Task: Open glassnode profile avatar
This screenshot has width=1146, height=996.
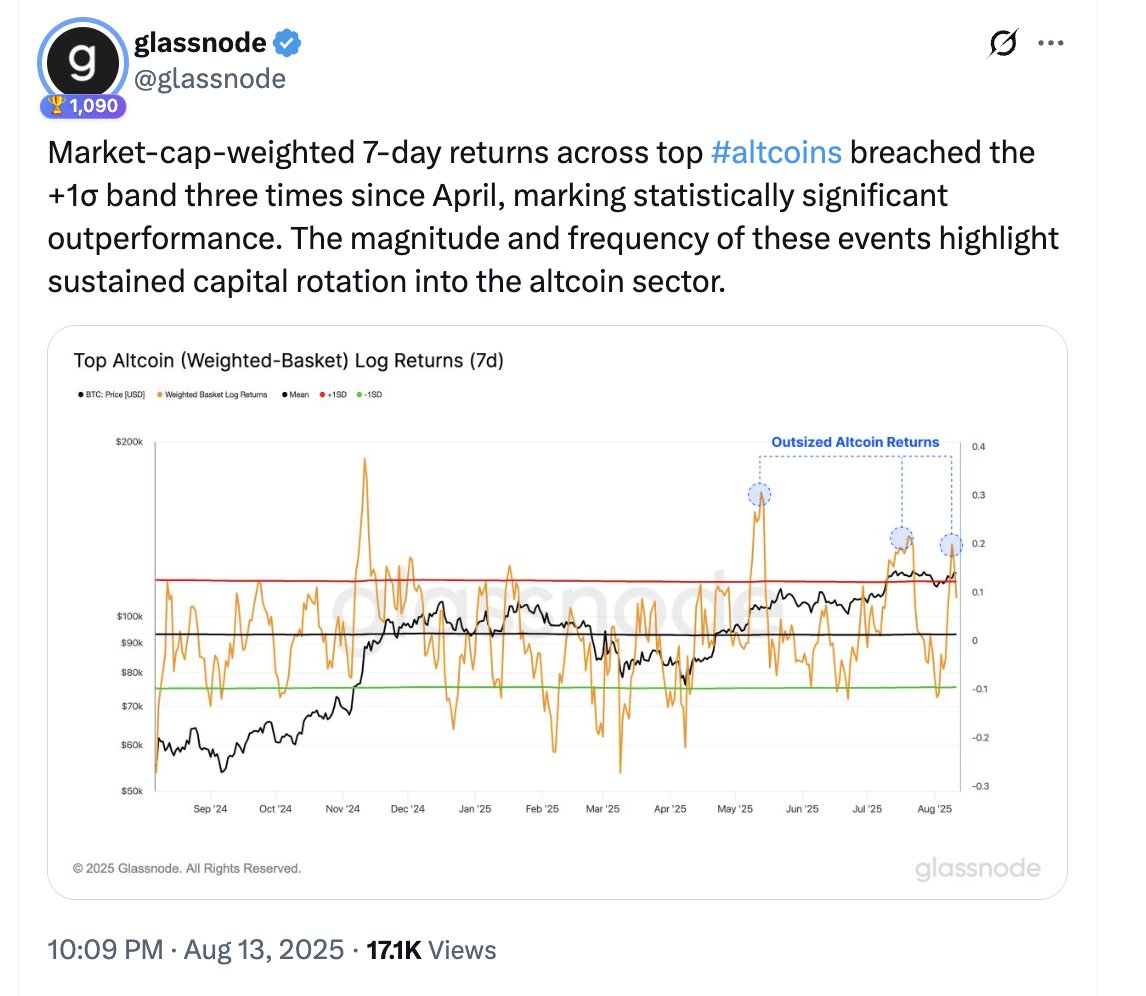Action: pos(83,63)
